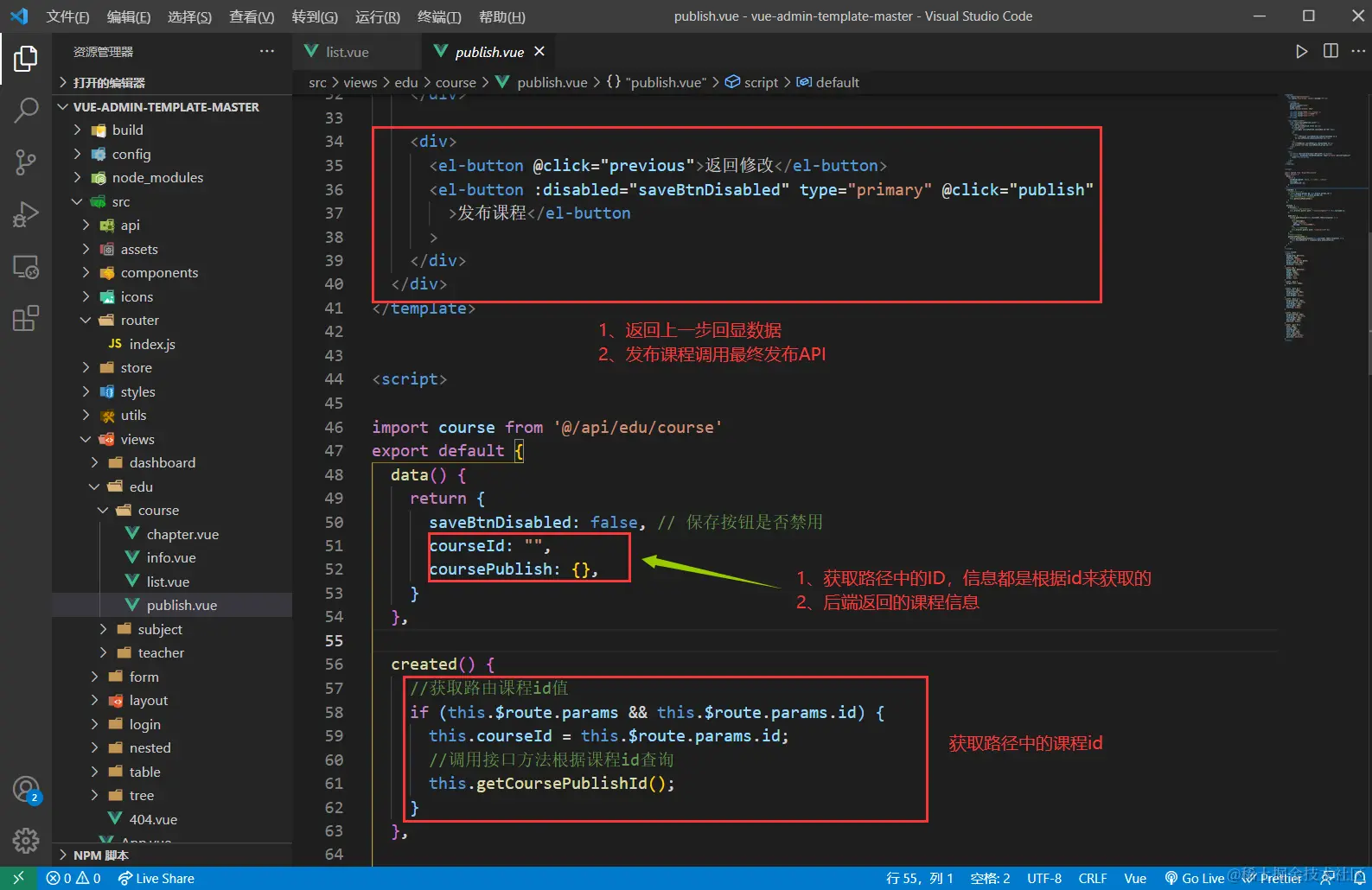Screen dimensions: 1372x890
Task: Change indentation via 空格: 2
Action: click(x=990, y=878)
